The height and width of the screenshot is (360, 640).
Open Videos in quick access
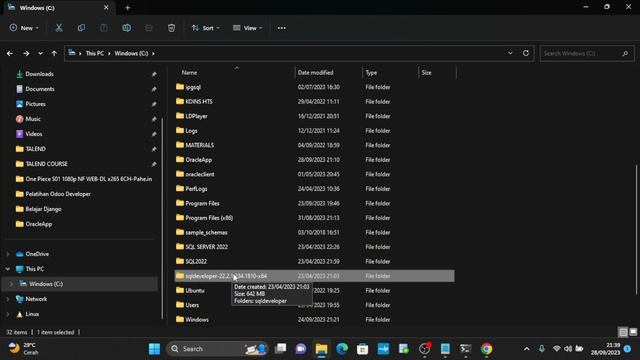33,134
